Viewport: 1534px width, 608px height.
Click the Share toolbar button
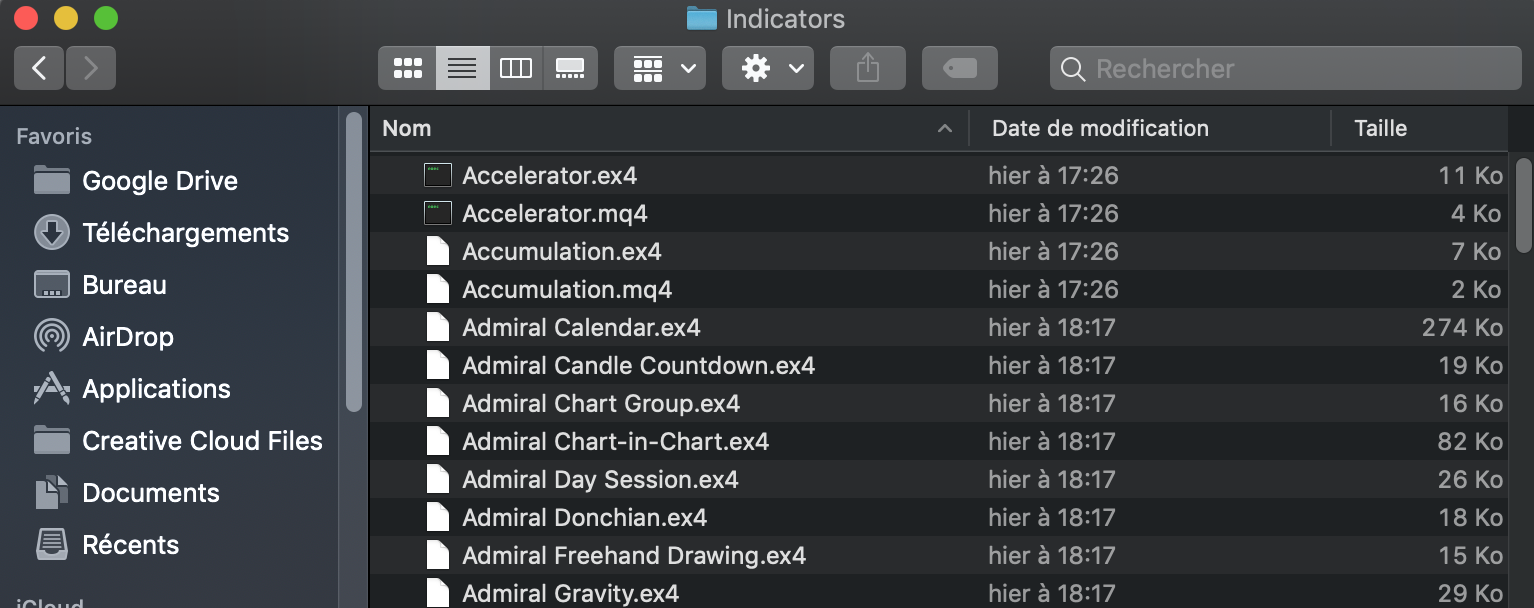coord(868,68)
